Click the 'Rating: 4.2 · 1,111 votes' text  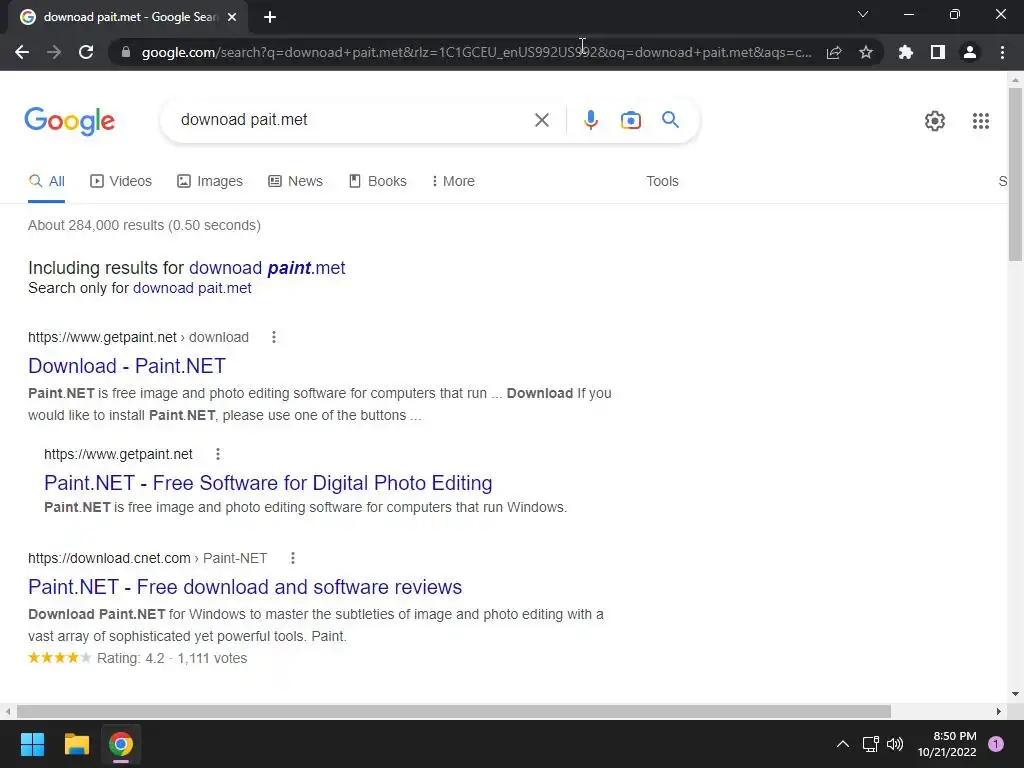coord(172,658)
